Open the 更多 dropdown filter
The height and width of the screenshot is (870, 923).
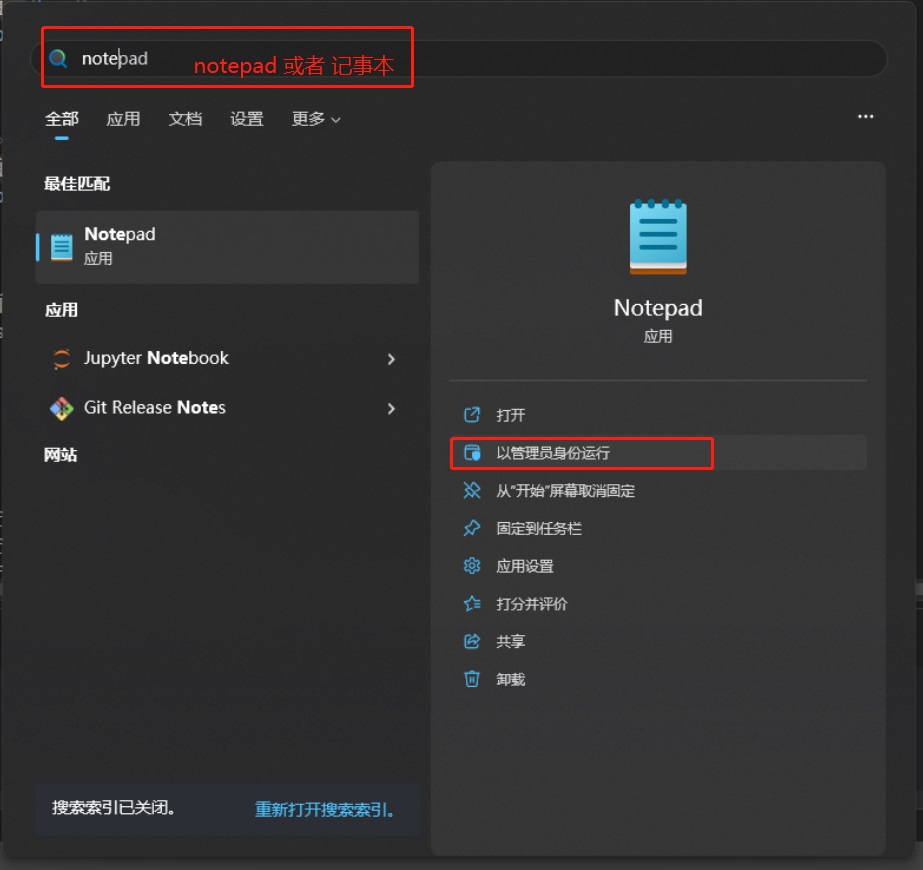pos(316,119)
